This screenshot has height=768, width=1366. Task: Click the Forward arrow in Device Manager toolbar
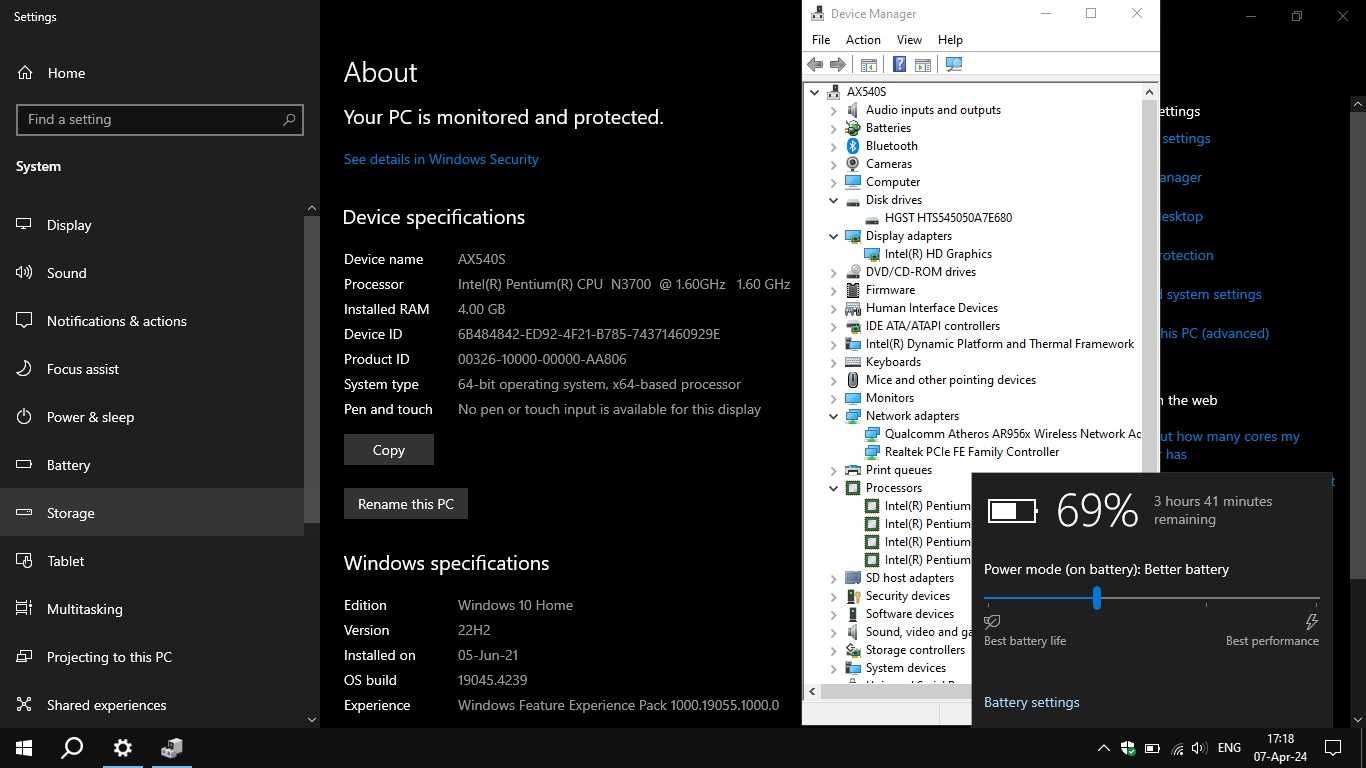(x=838, y=64)
